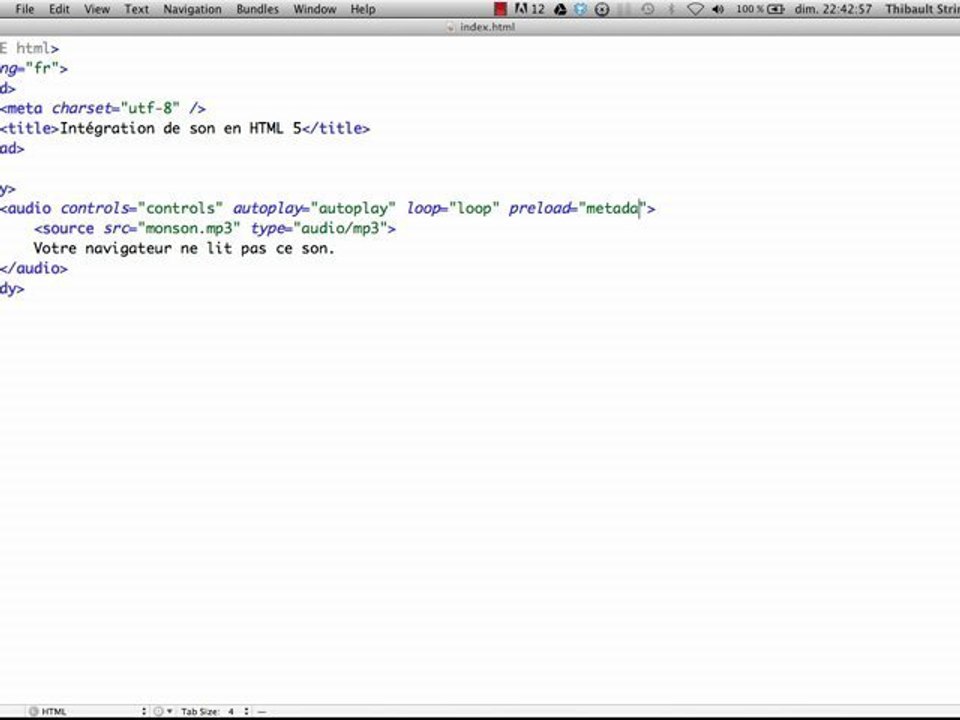Open the Edit menu
Image resolution: width=960 pixels, height=720 pixels.
click(x=59, y=9)
